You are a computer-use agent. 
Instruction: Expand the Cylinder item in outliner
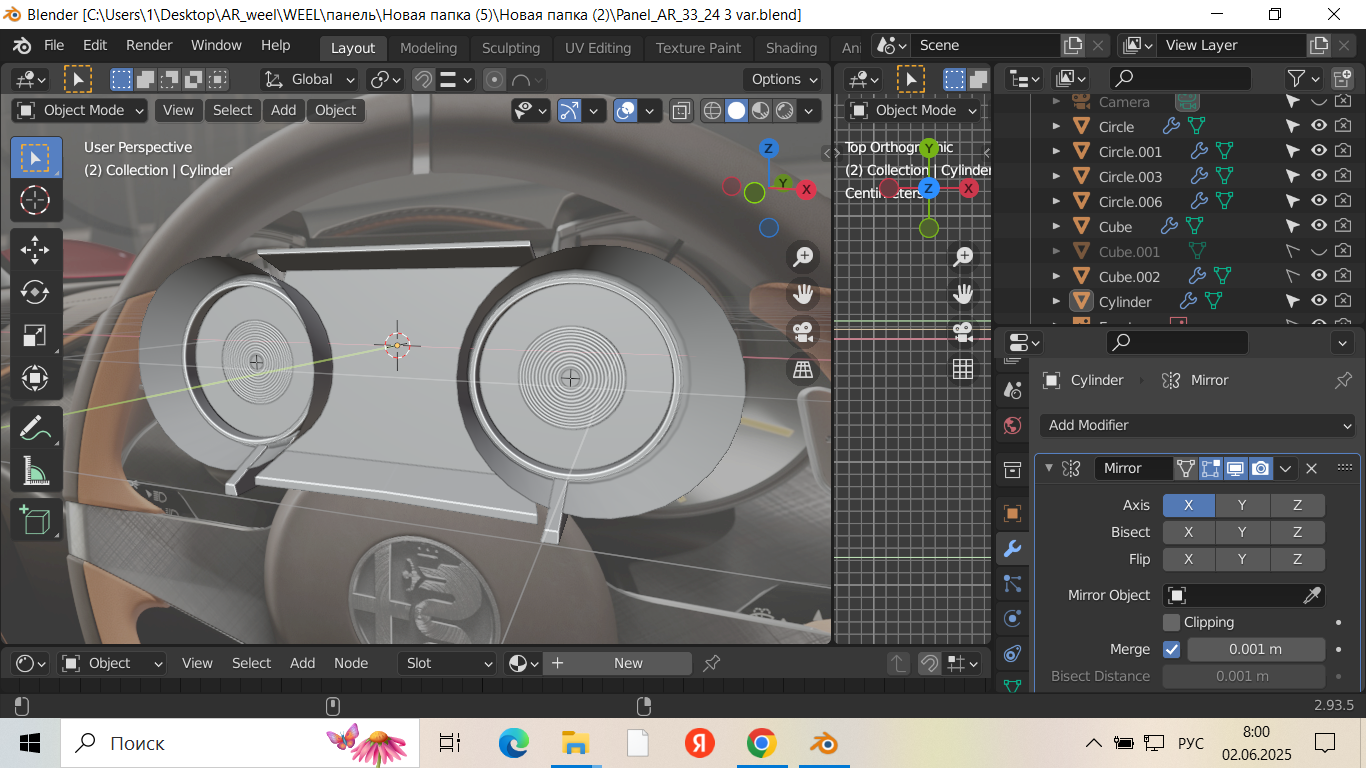click(x=1056, y=301)
